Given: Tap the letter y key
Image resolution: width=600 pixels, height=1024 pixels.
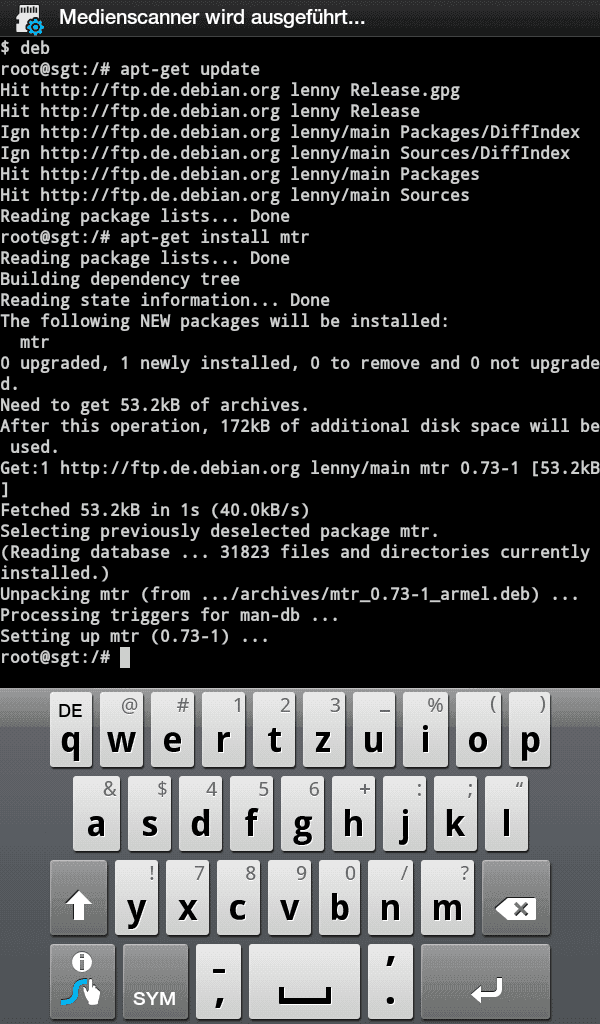Looking at the screenshot, I should coord(136,897).
